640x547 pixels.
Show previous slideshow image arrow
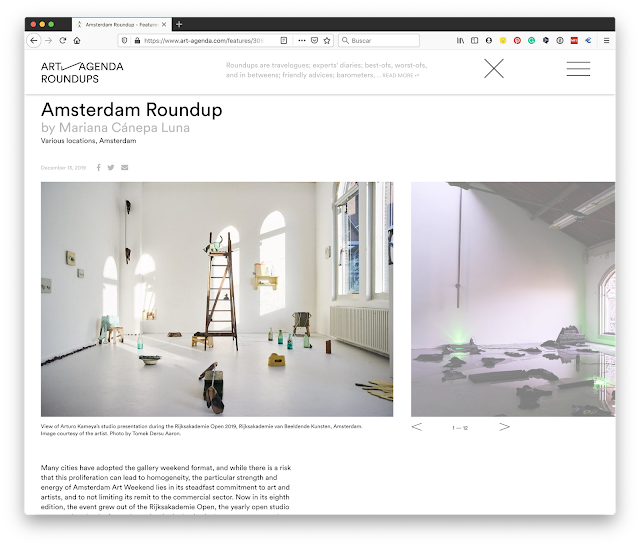tap(417, 427)
